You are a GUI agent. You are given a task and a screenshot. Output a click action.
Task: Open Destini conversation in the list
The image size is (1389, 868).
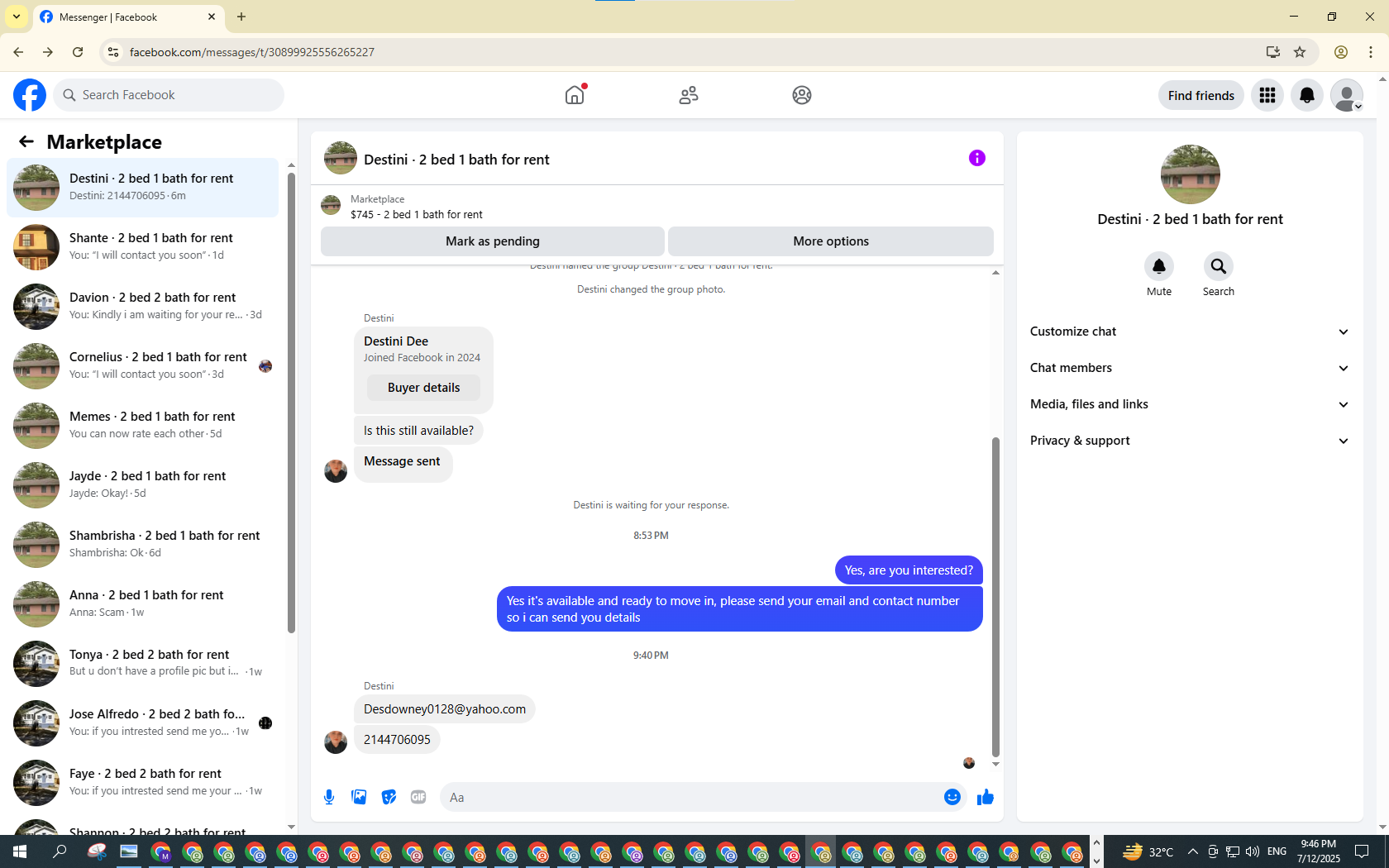[142, 188]
